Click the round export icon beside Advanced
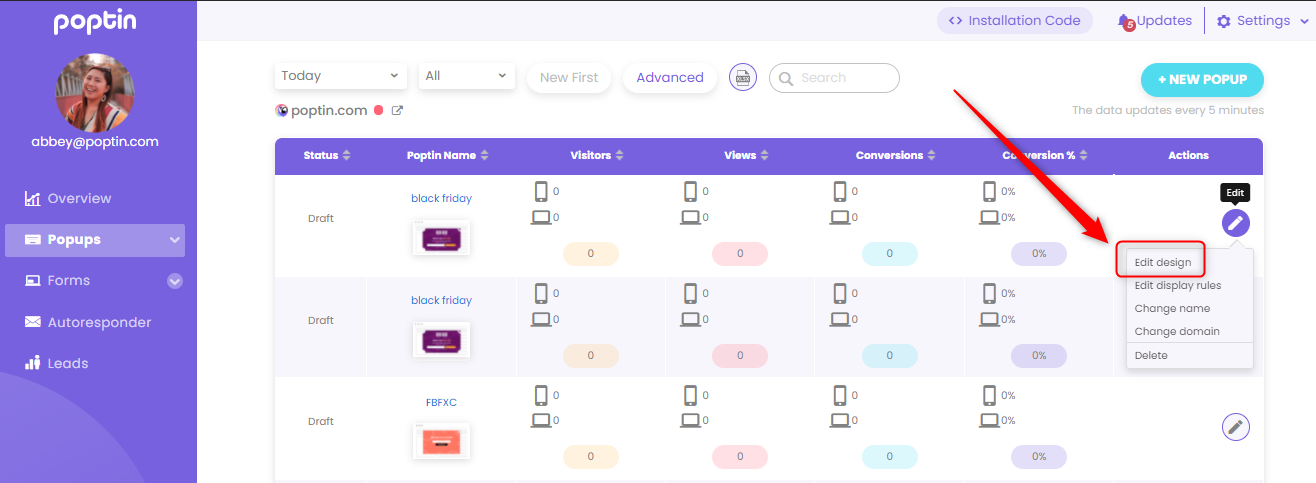Screen dimensions: 1316x483 click(x=743, y=77)
